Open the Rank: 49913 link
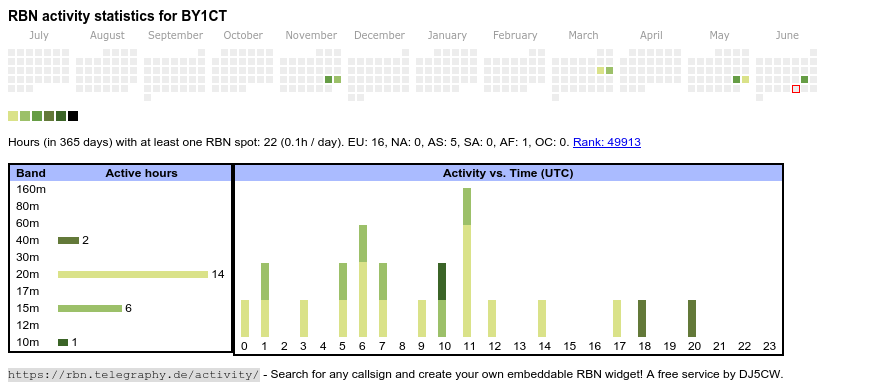This screenshot has width=870, height=390. [606, 142]
